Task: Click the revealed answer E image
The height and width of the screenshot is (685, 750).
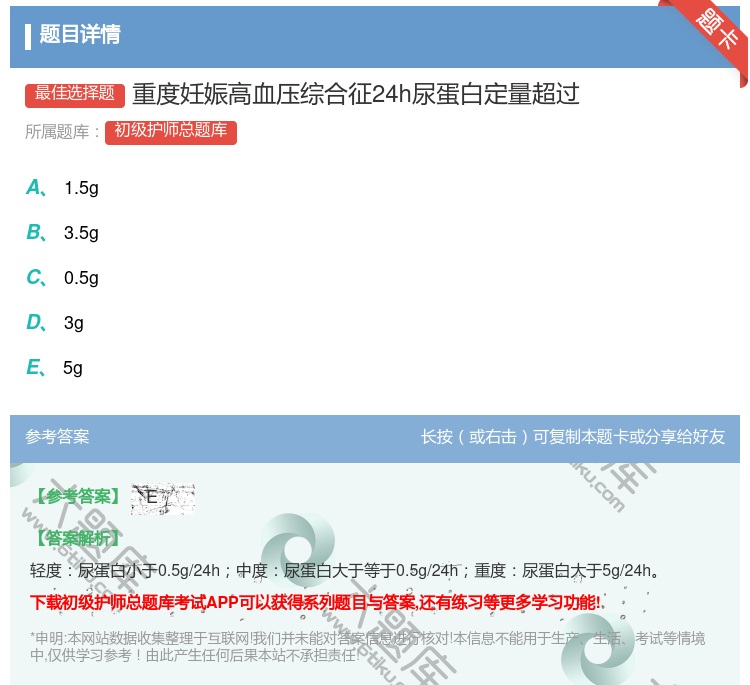Action: [x=163, y=498]
